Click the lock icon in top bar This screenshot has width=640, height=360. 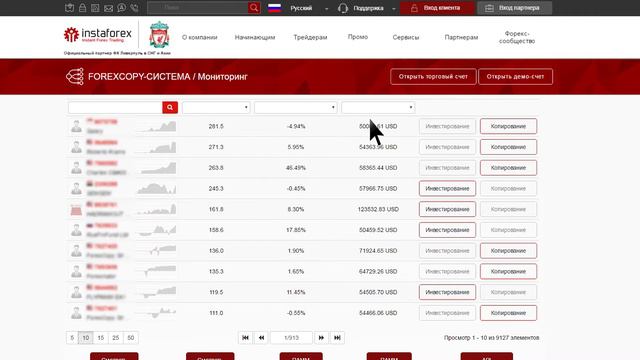tap(82, 8)
